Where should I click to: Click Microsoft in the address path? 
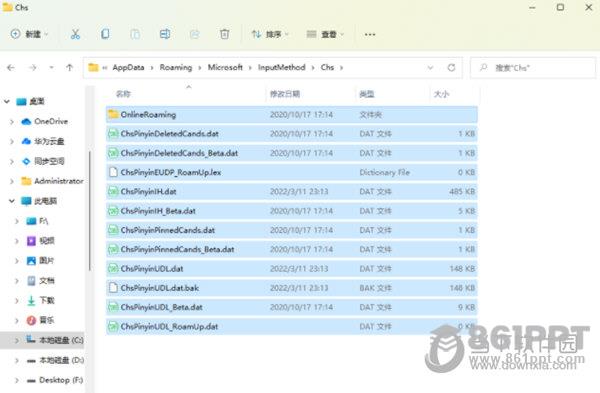(x=225, y=67)
